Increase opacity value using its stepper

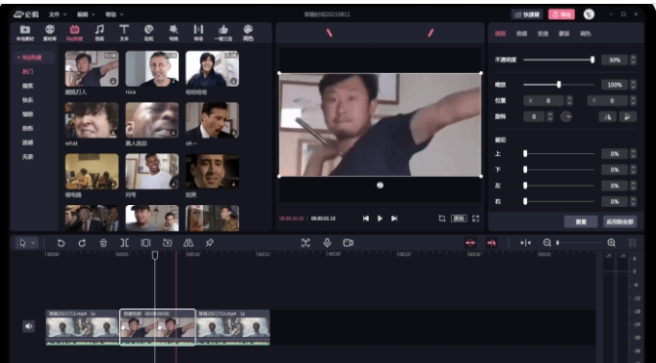633,57
